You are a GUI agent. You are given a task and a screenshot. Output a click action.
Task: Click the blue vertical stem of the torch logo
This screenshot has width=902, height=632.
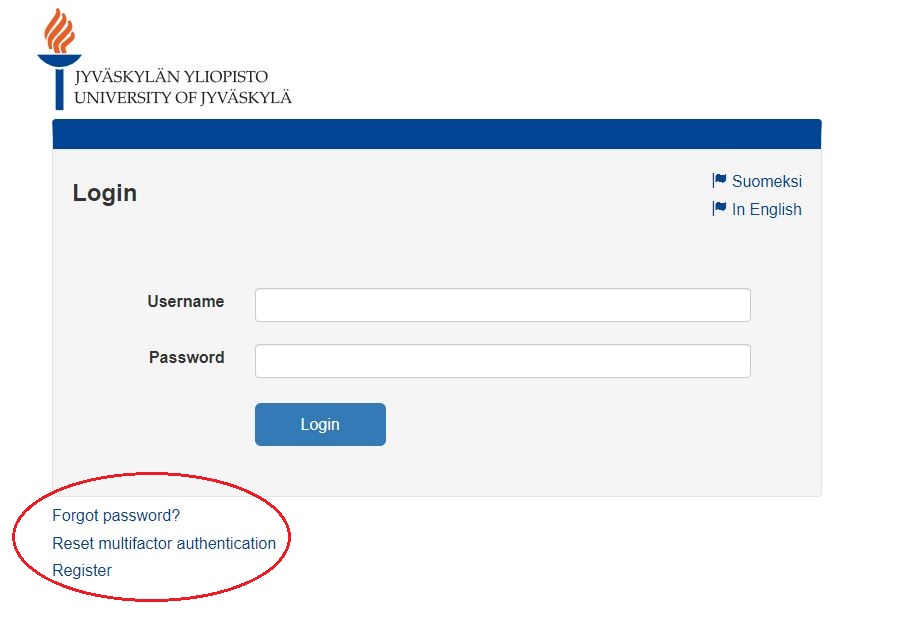point(60,88)
